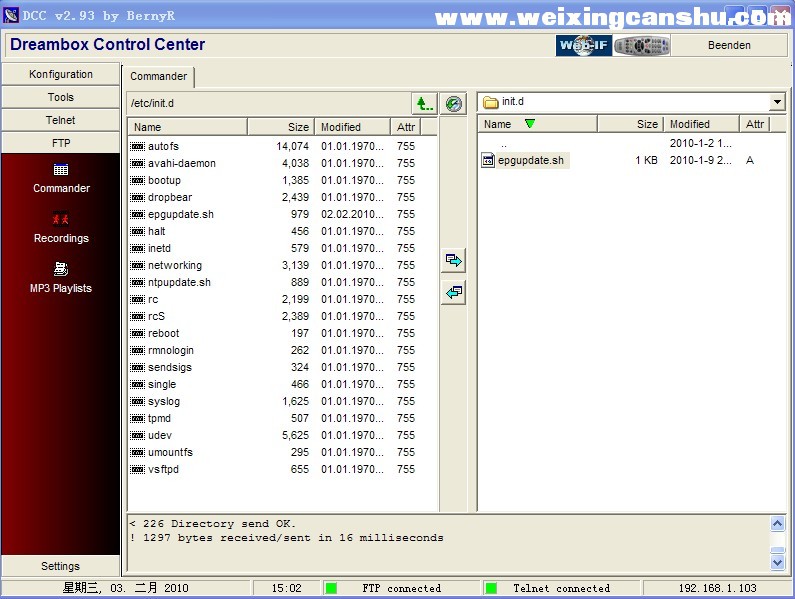Viewport: 795px width, 599px height.
Task: Select the rcS file icon
Action: click(137, 316)
